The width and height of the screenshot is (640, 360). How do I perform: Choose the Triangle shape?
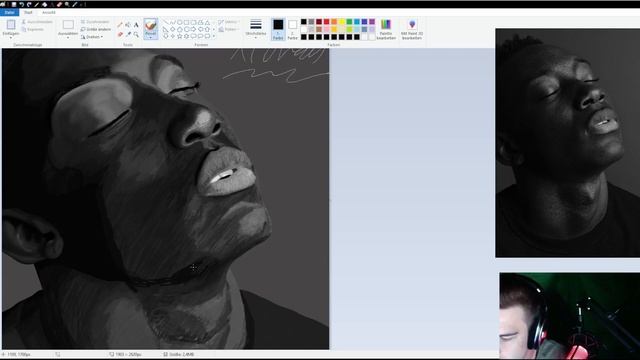click(207, 22)
